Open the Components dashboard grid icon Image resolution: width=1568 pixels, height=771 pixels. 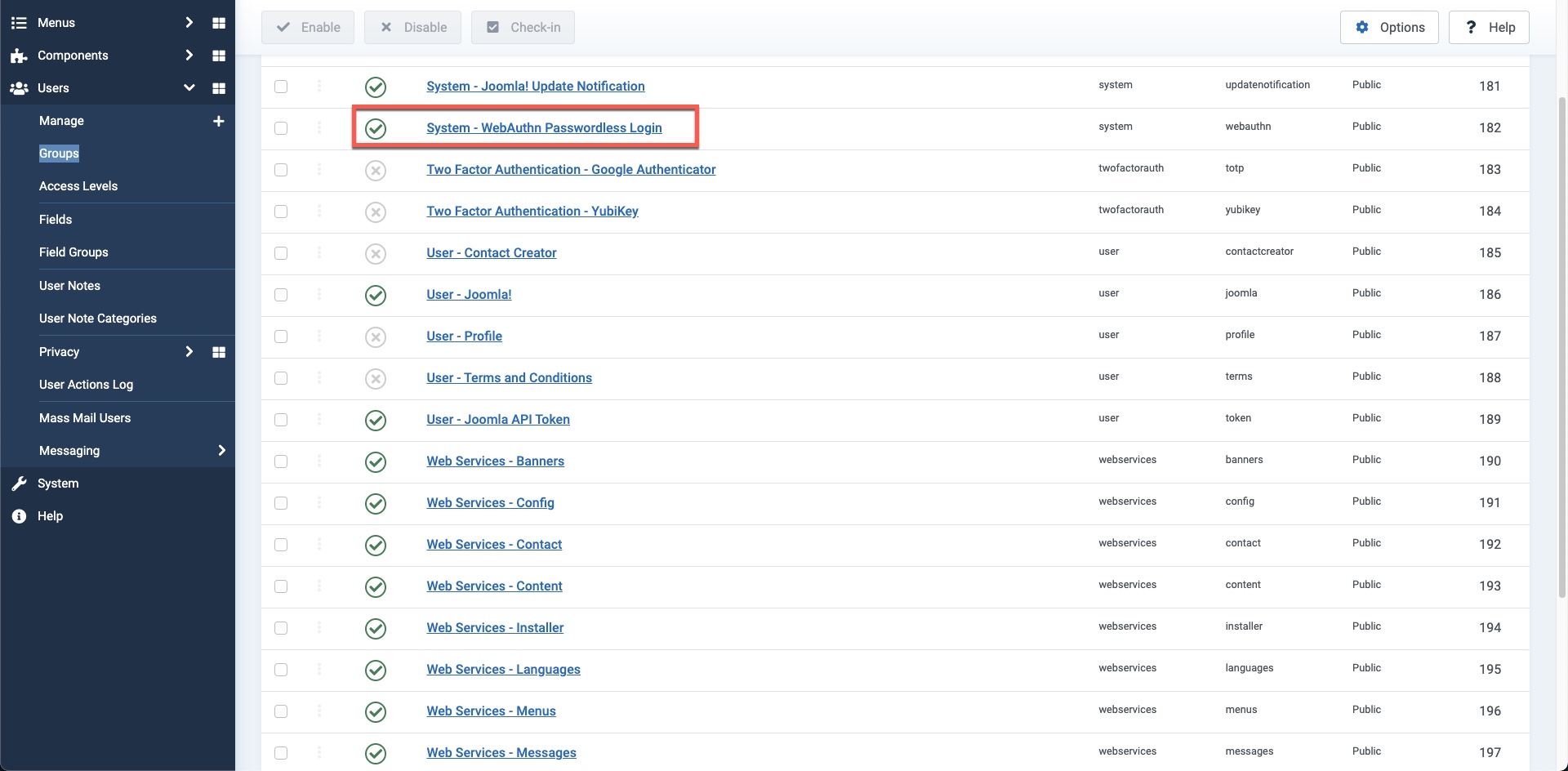coord(218,56)
